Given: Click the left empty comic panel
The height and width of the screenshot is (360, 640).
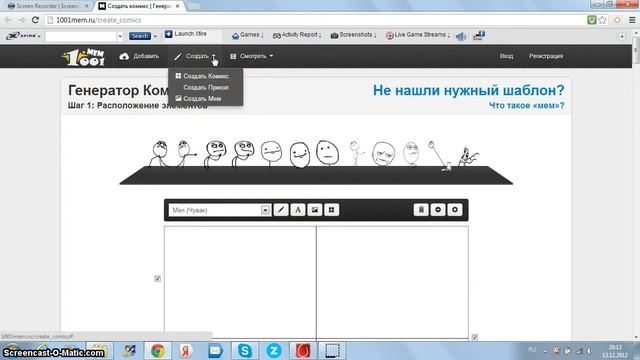Looking at the screenshot, I should (240, 282).
